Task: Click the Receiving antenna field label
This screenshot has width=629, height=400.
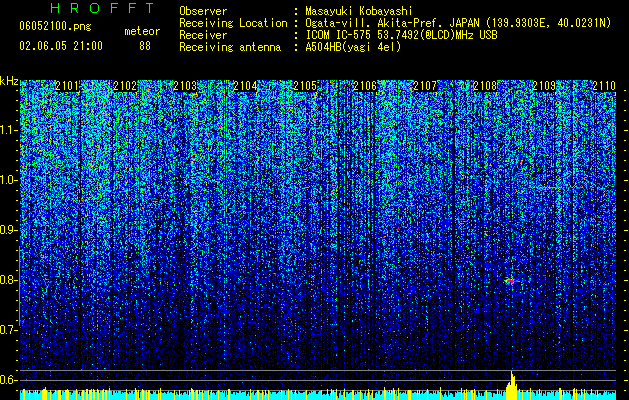Action: point(230,47)
